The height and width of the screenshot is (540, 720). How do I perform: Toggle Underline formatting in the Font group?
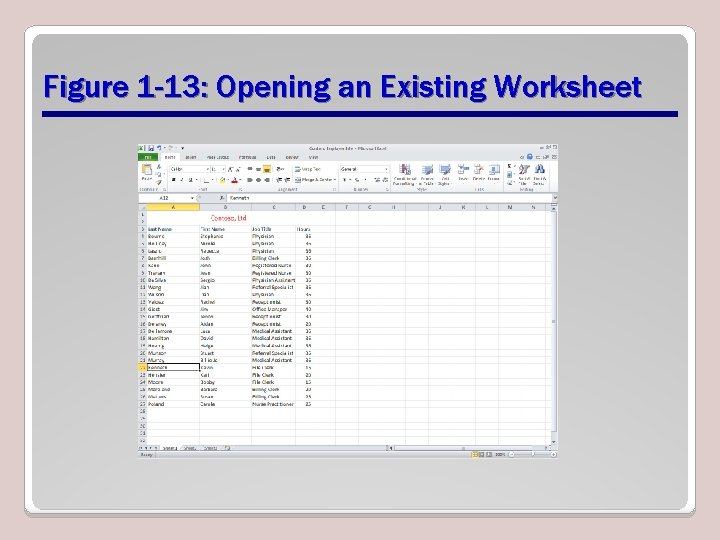[x=190, y=180]
